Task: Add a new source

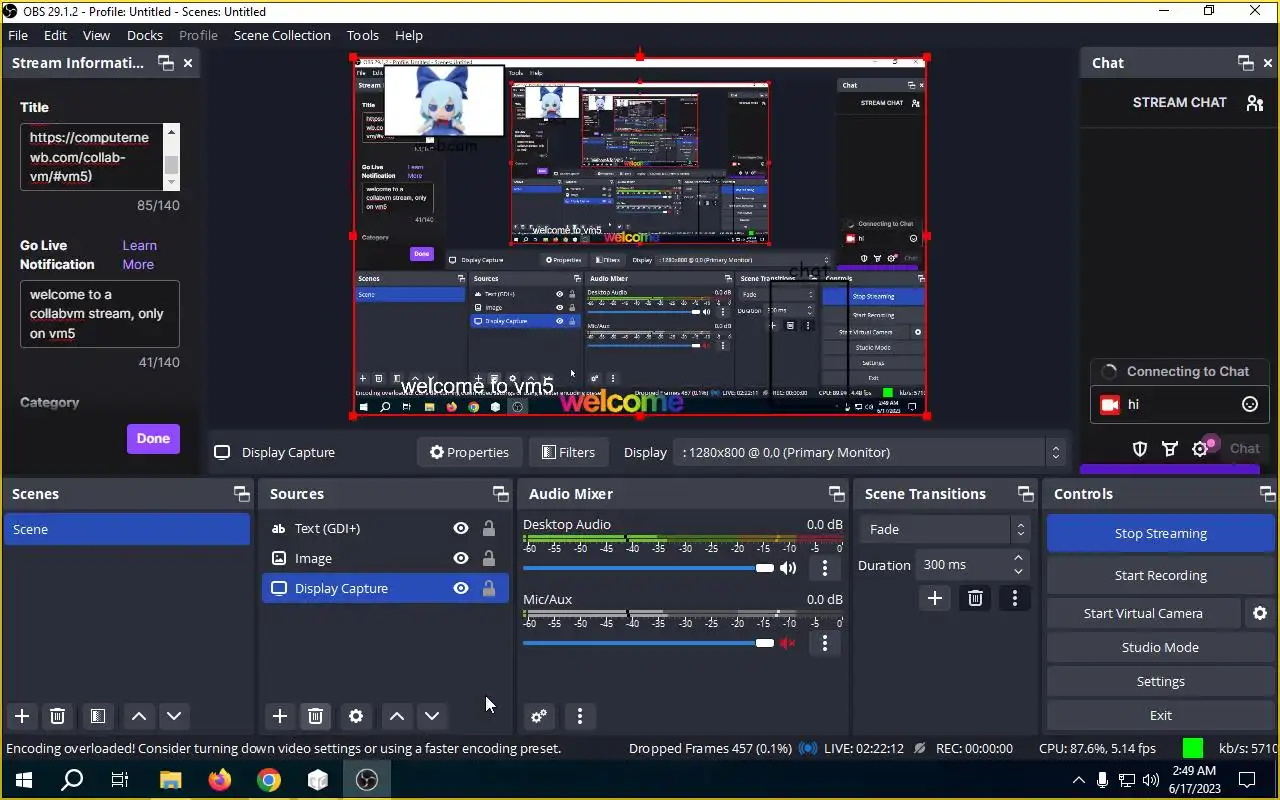Action: [x=280, y=716]
